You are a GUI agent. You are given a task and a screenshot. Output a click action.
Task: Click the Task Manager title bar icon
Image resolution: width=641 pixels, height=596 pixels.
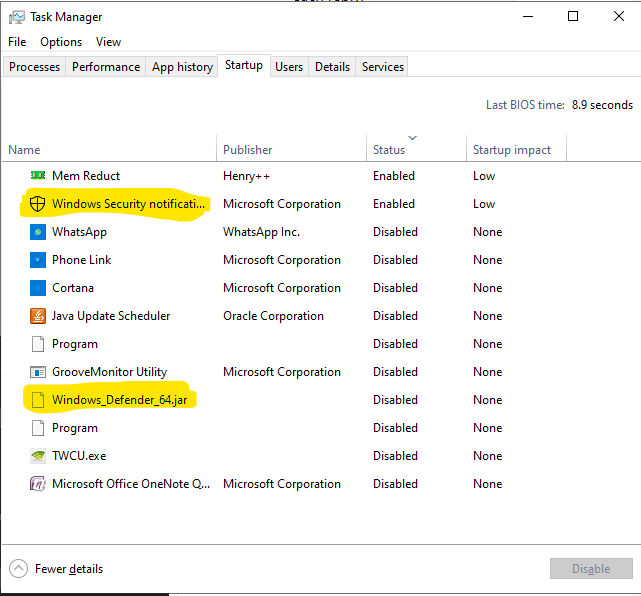(17, 17)
